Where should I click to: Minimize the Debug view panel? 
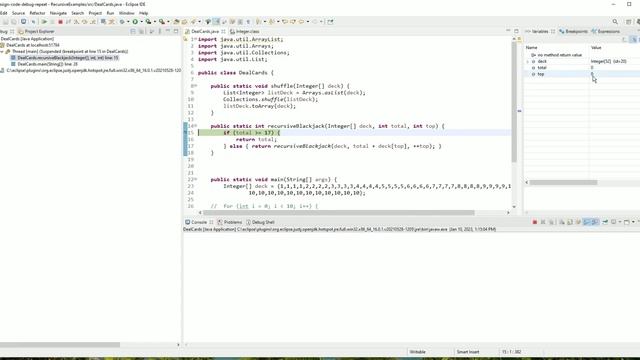[x=168, y=31]
